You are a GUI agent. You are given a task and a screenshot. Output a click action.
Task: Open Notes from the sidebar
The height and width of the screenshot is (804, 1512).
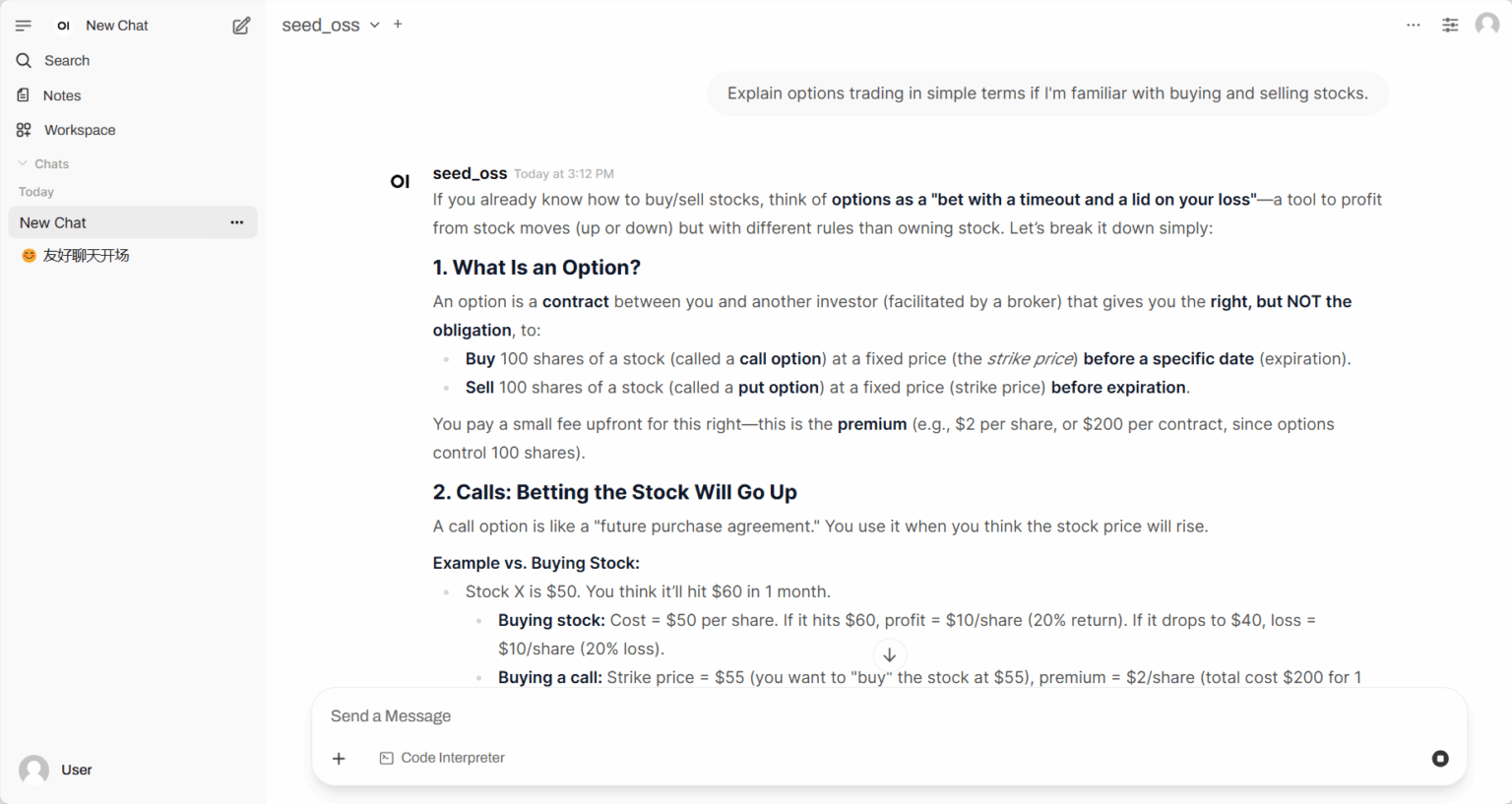[61, 95]
